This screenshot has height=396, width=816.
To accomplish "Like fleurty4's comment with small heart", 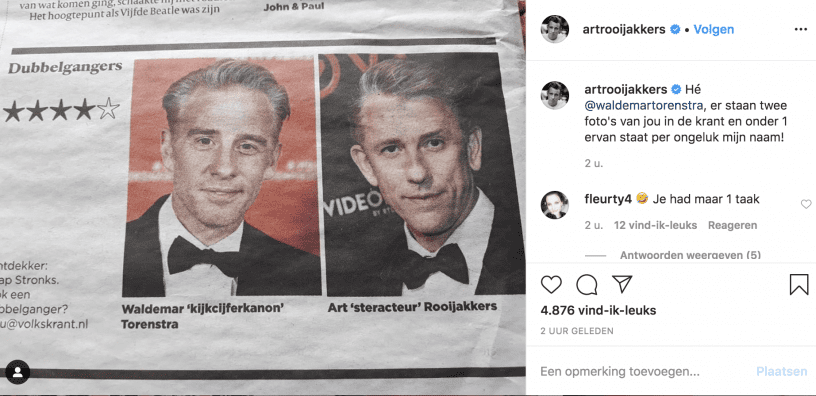I will [806, 205].
